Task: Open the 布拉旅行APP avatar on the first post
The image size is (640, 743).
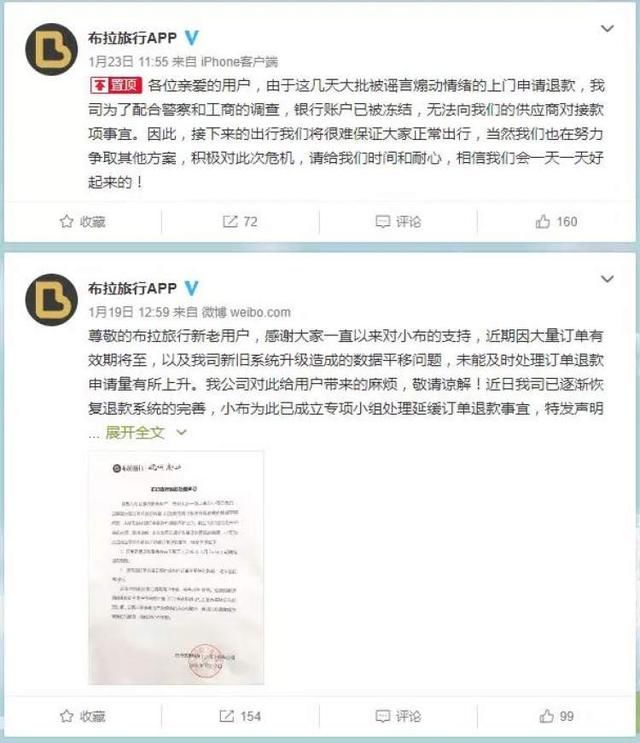Action: (51, 49)
